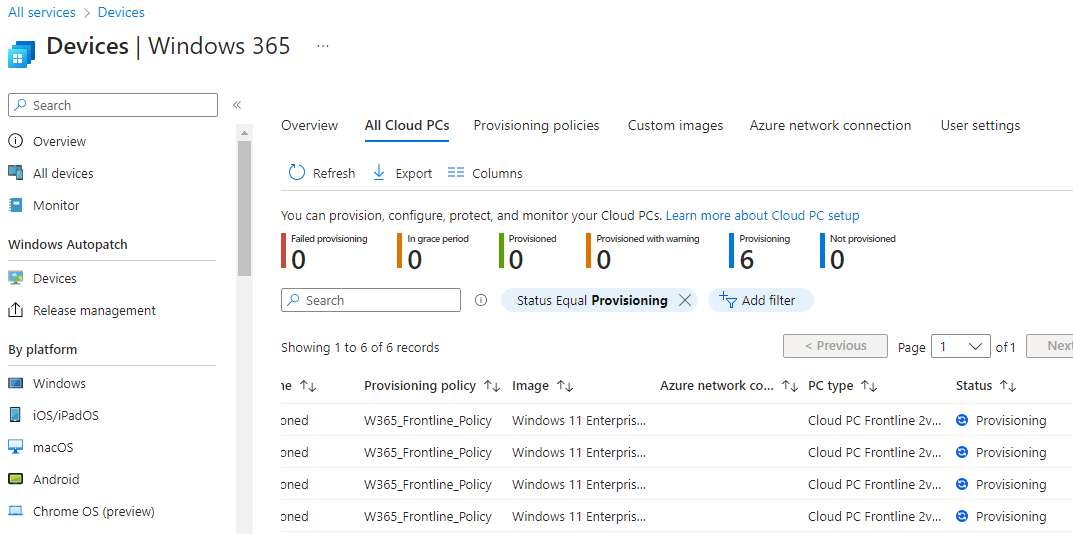1073x534 pixels.
Task: Select All devices in the sidebar
Action: (63, 173)
